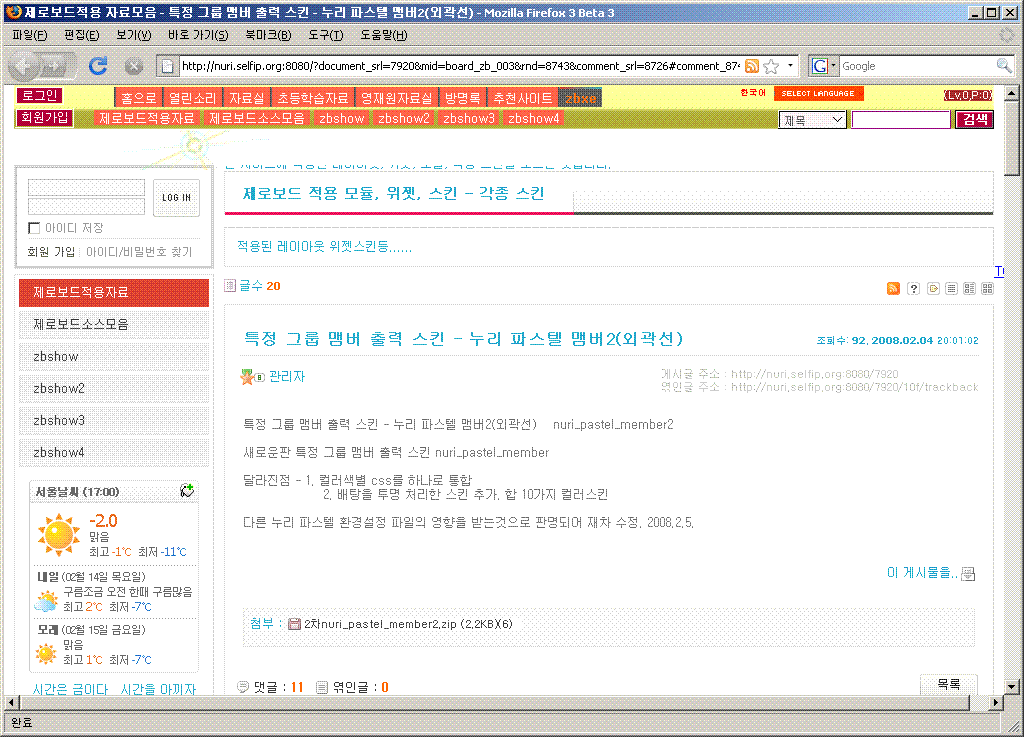Download 2차nuri_pastel_member2.zip attachment
The width and height of the screenshot is (1024, 737).
click(408, 624)
